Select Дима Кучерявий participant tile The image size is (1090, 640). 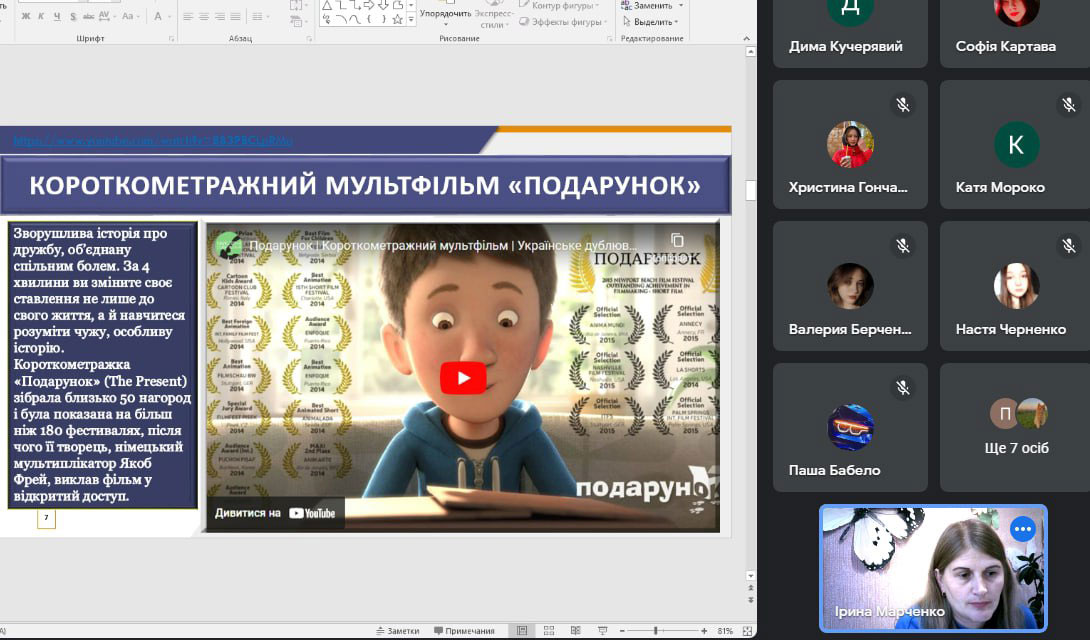[850, 33]
